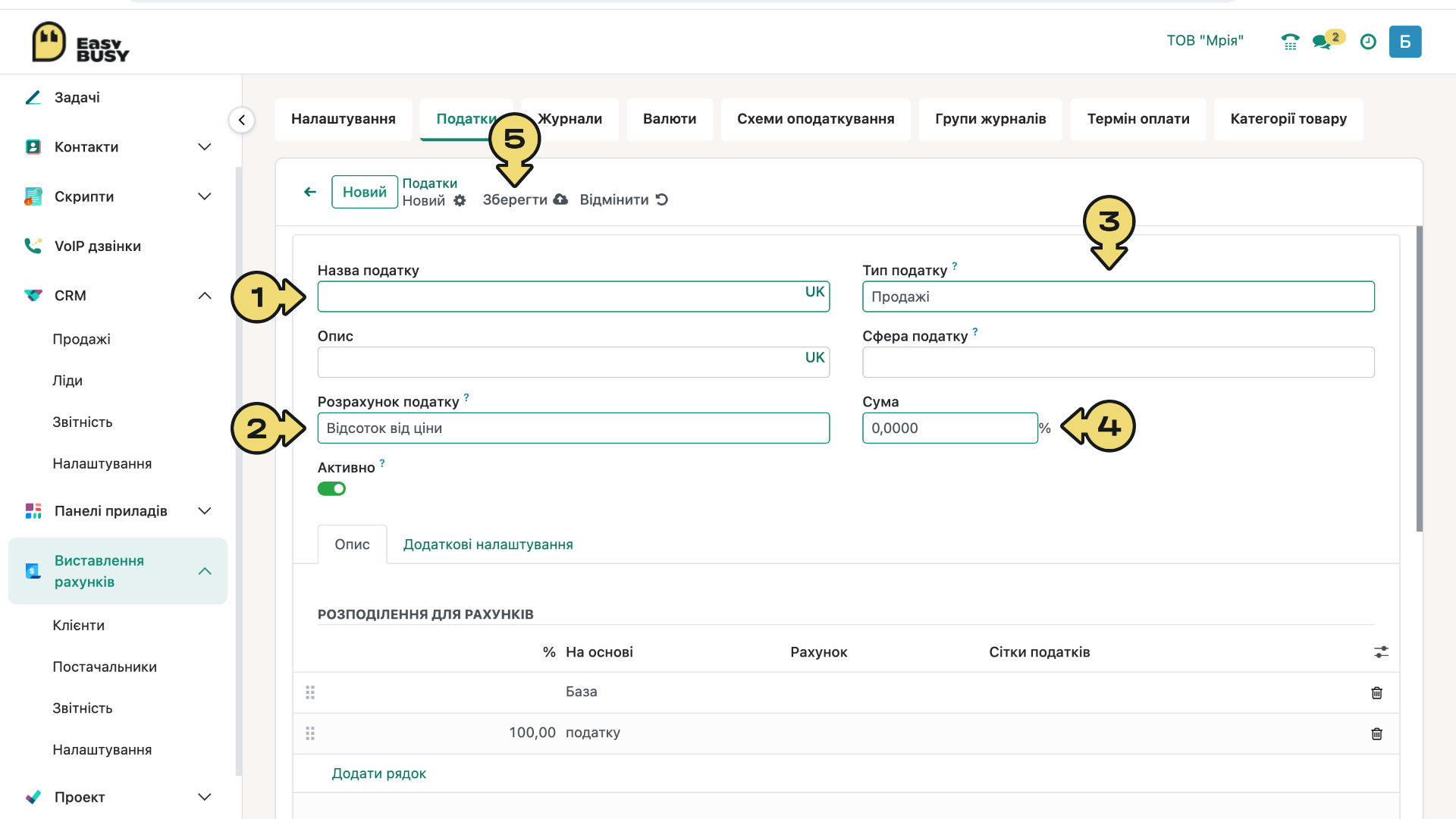Image resolution: width=1456 pixels, height=819 pixels.
Task: Switch to the Налаштування top tab
Action: (x=344, y=119)
